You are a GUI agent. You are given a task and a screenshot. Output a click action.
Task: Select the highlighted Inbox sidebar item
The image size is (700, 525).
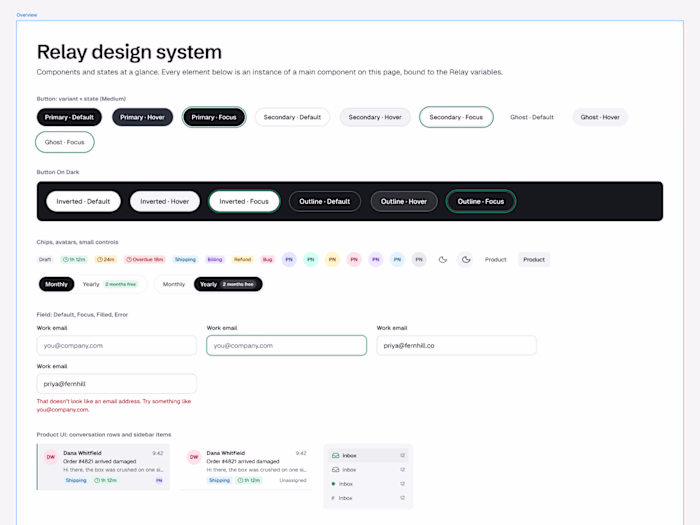coord(368,455)
